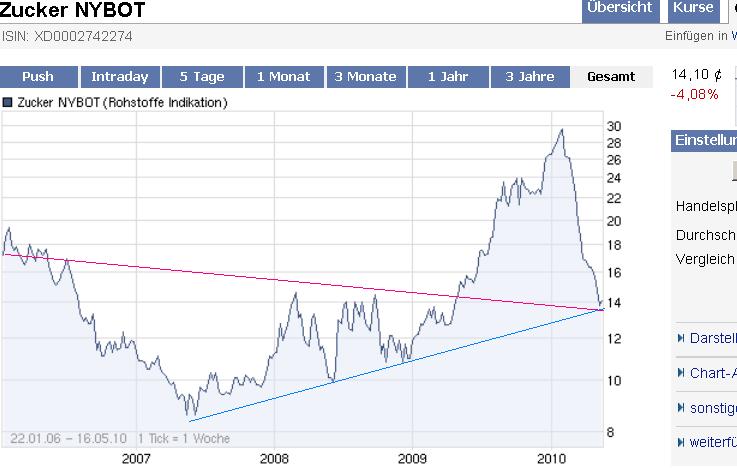This screenshot has width=737, height=468.
Task: Select the Intraday time range tab
Action: [120, 77]
